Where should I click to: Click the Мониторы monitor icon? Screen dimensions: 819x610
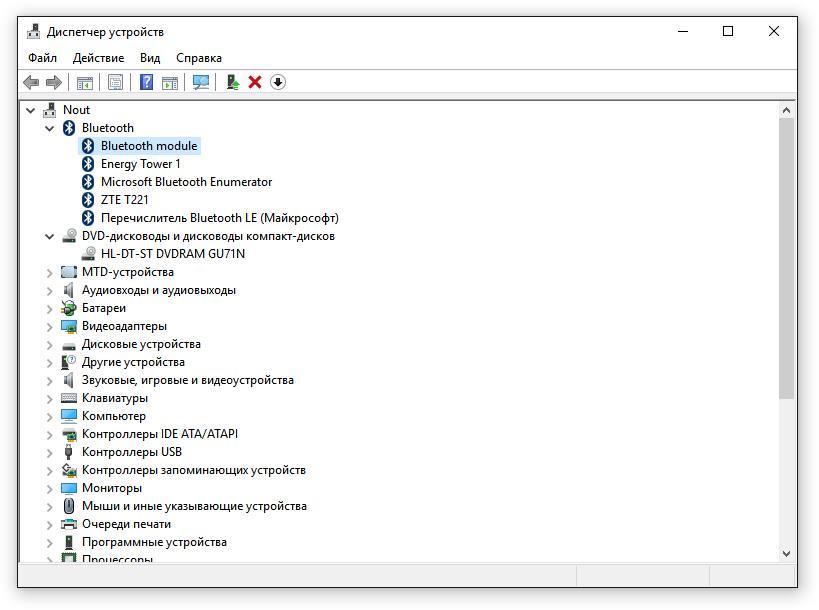click(x=69, y=488)
